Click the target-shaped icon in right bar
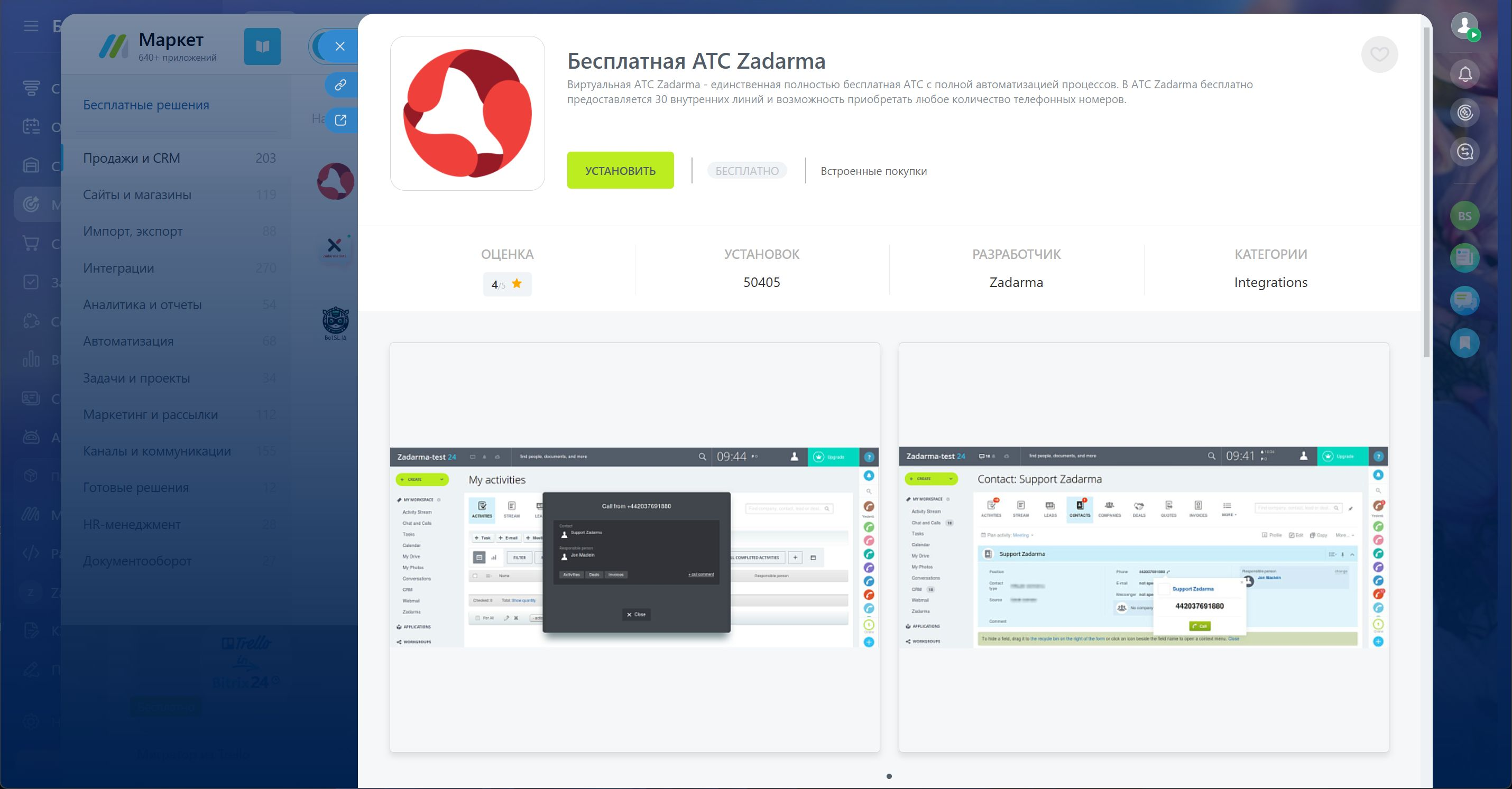1512x789 pixels. coord(1464,113)
